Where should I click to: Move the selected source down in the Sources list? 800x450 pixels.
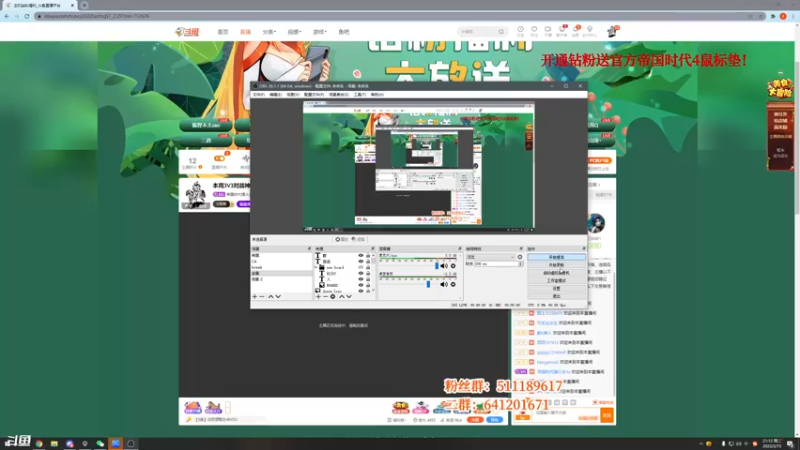point(349,296)
